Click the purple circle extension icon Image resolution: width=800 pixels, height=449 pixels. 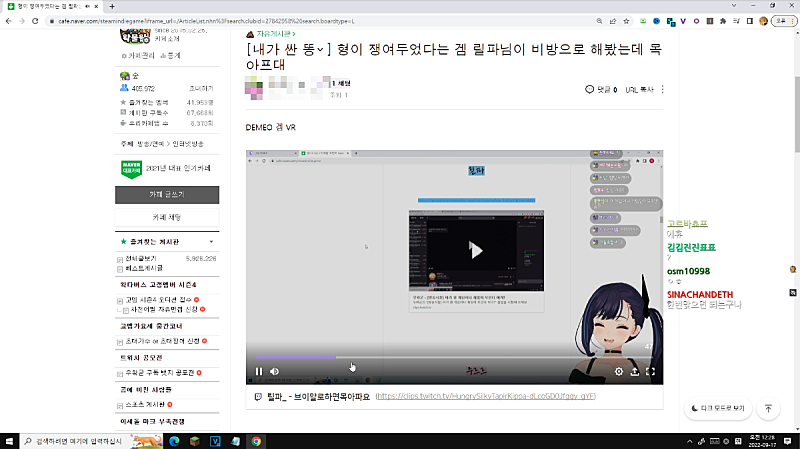(696, 21)
